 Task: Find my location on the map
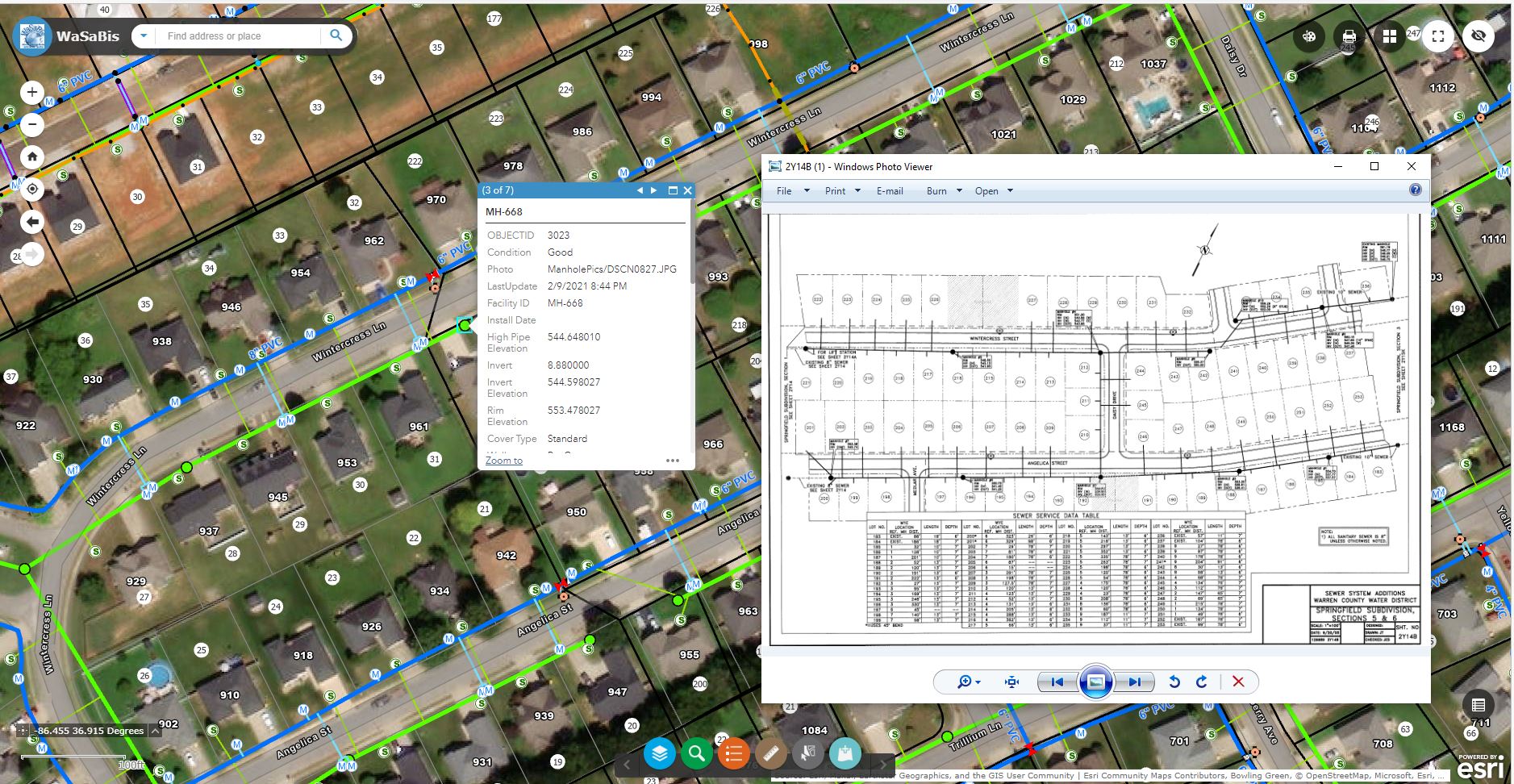[32, 190]
